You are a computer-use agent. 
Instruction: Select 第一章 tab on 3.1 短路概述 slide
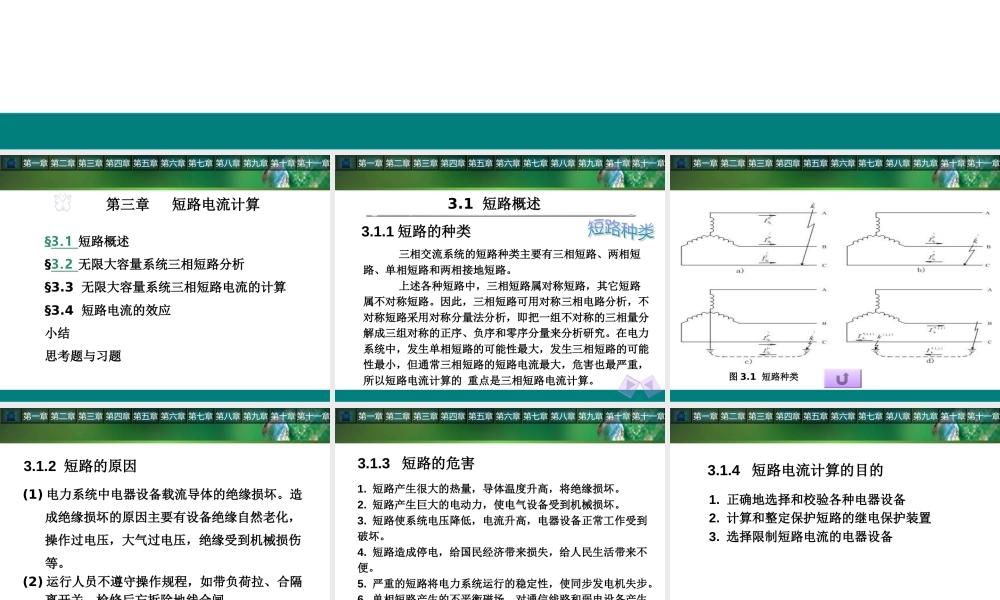(370, 164)
